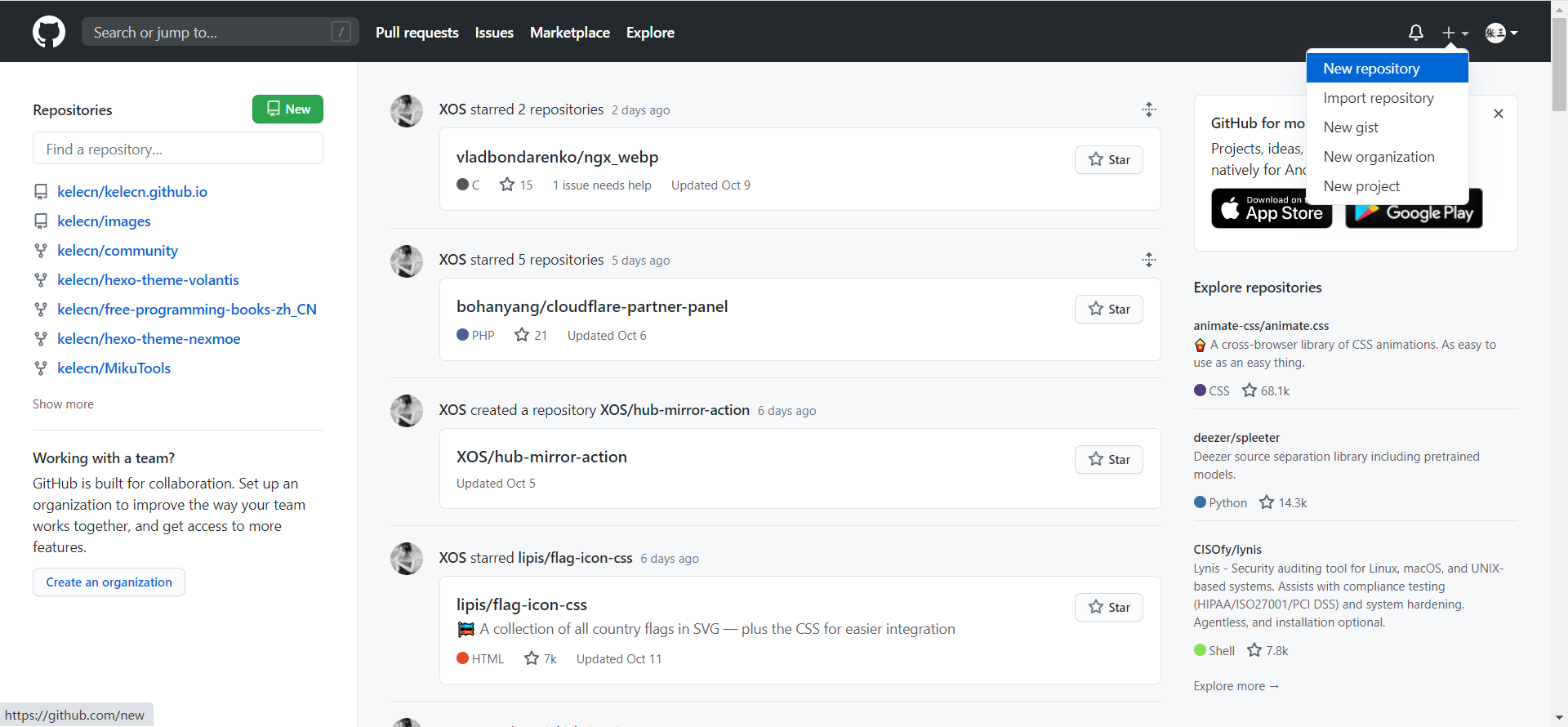Open Pull requests in top navigation
1568x727 pixels.
click(x=416, y=33)
